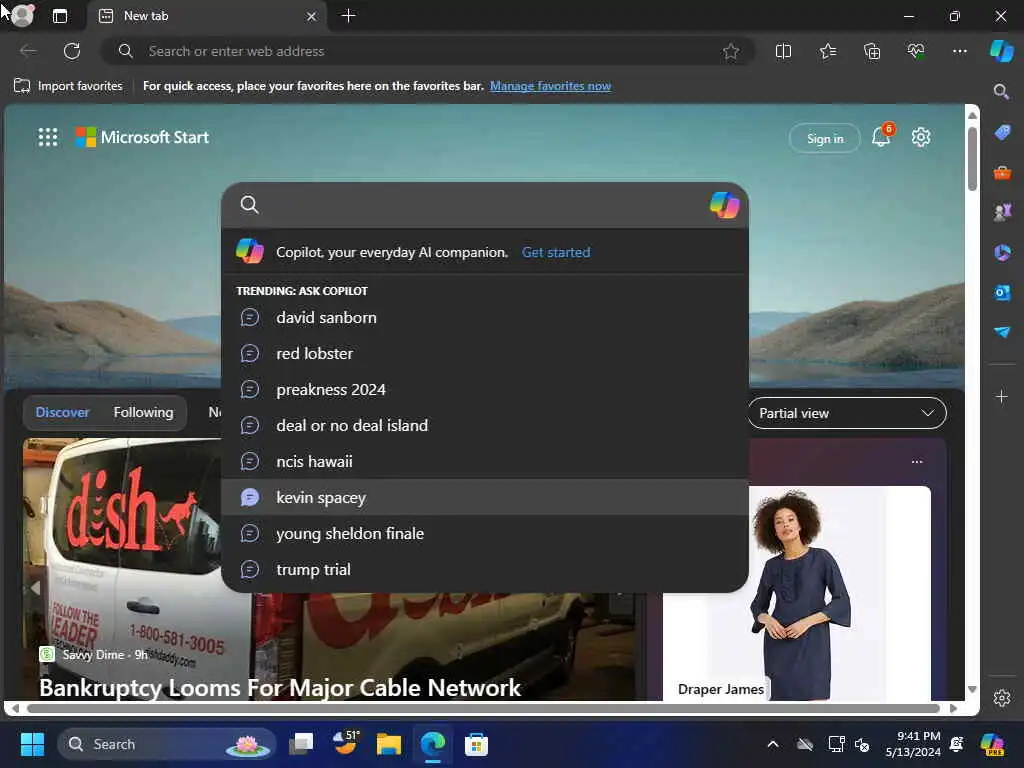Open Collections icon in toolbar

[x=872, y=51]
